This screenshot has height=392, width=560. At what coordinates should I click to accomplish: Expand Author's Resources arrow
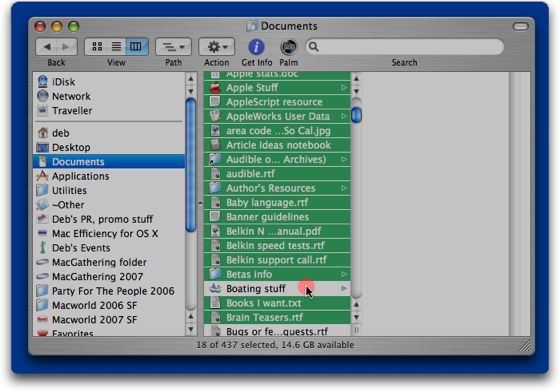(344, 188)
